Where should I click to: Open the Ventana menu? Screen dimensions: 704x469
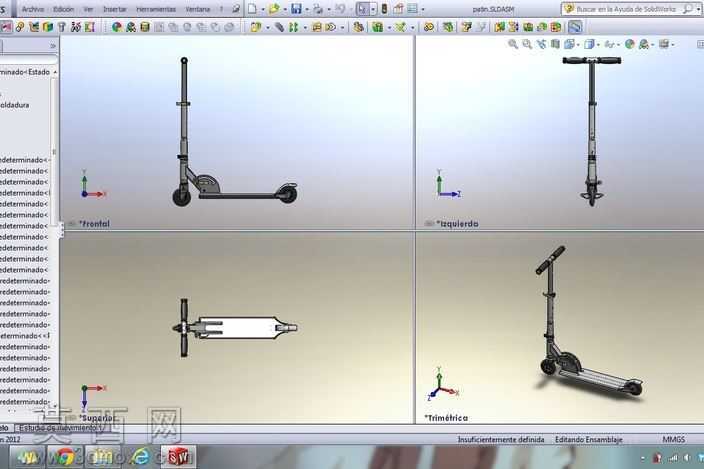click(198, 9)
